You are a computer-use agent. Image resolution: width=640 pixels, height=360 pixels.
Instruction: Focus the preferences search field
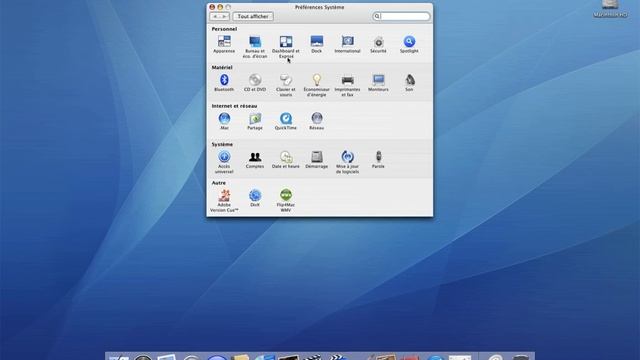pyautogui.click(x=401, y=16)
